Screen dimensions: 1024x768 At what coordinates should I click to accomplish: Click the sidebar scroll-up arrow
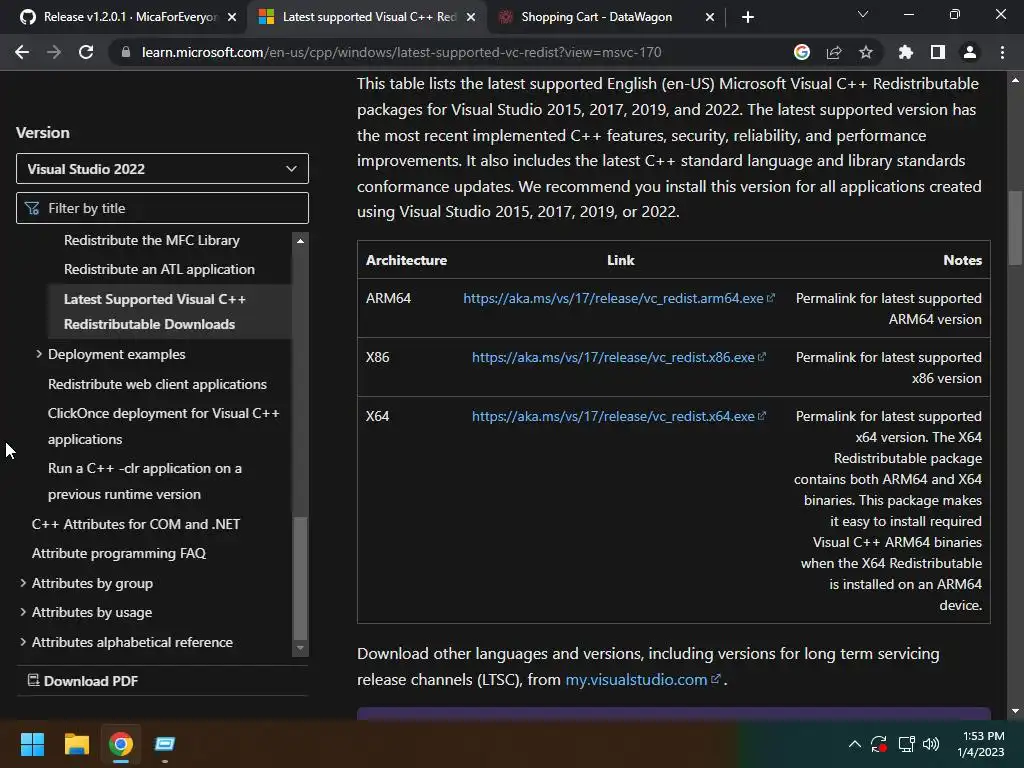(x=300, y=241)
